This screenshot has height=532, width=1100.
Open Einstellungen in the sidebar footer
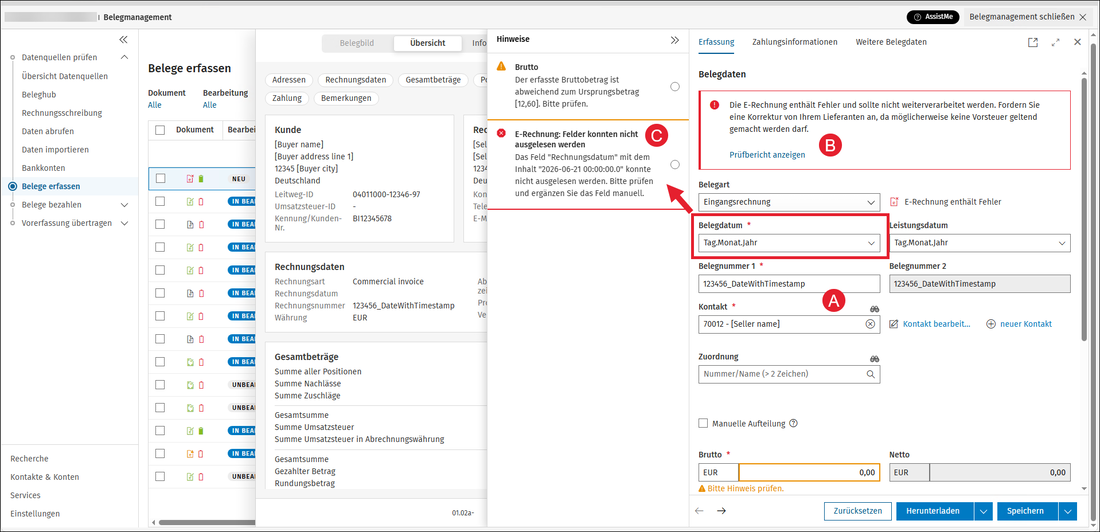click(x=35, y=513)
